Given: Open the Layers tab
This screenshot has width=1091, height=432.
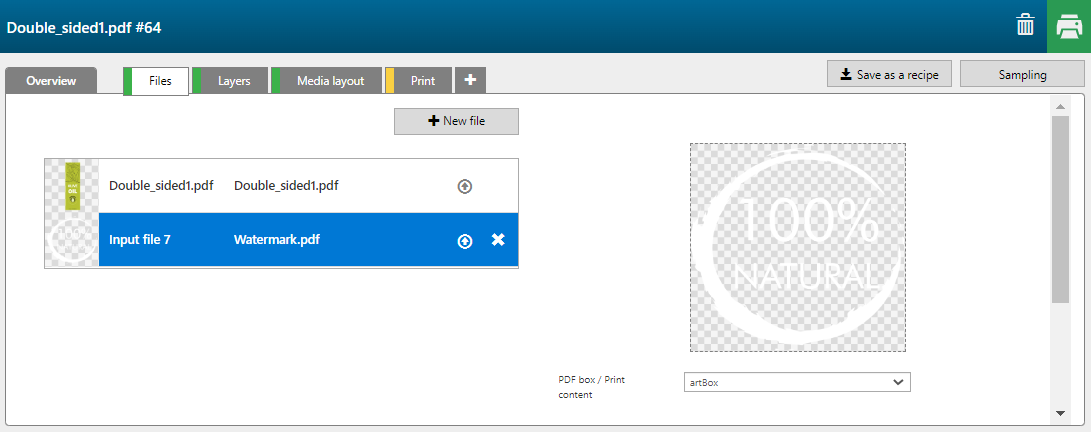Looking at the screenshot, I should [234, 81].
